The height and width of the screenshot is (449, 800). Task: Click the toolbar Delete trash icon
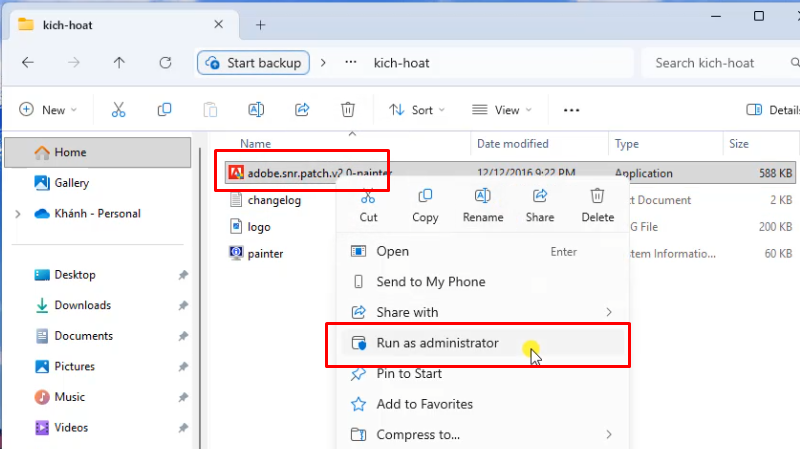(x=348, y=110)
